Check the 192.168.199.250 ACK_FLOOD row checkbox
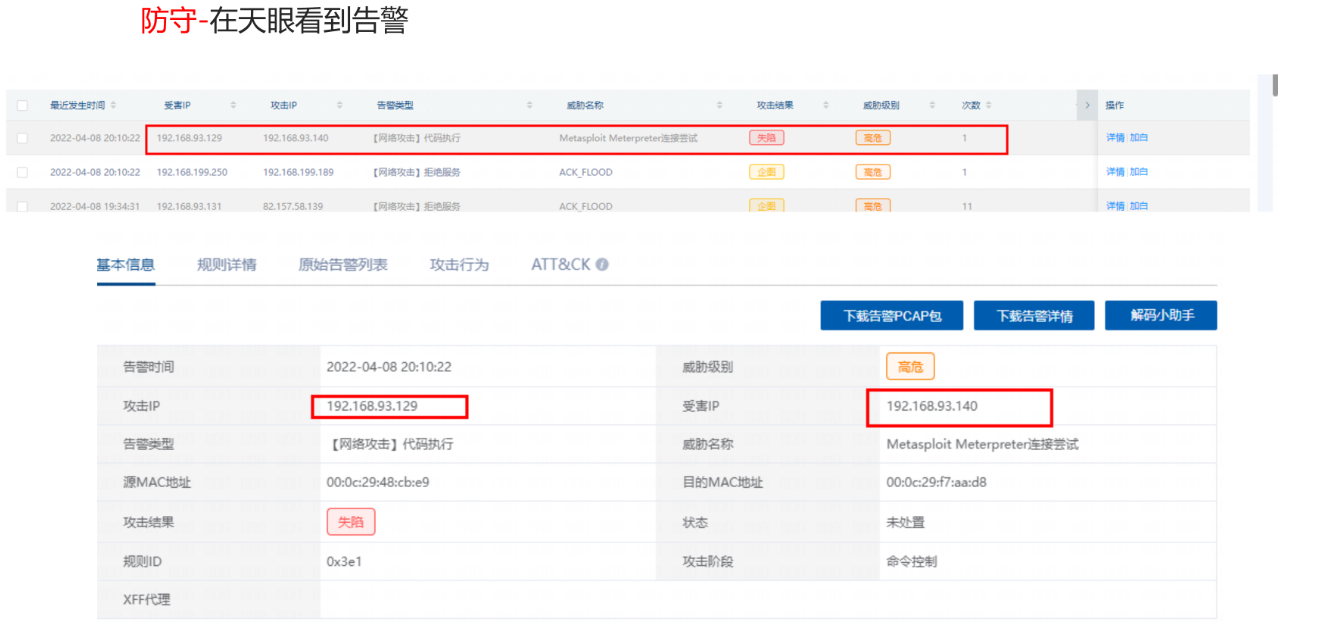 22,172
